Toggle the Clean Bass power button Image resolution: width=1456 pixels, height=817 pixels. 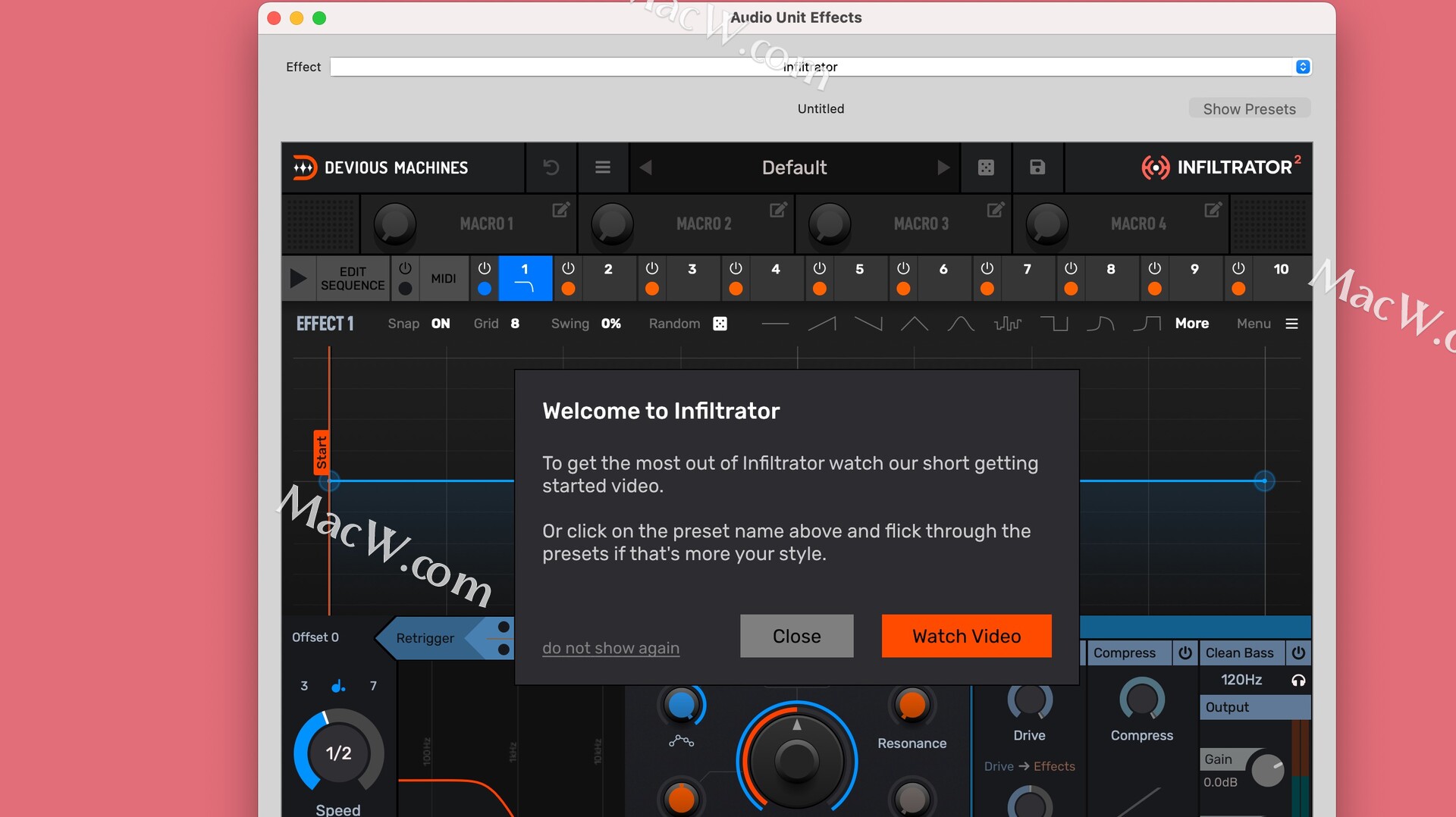click(1298, 653)
